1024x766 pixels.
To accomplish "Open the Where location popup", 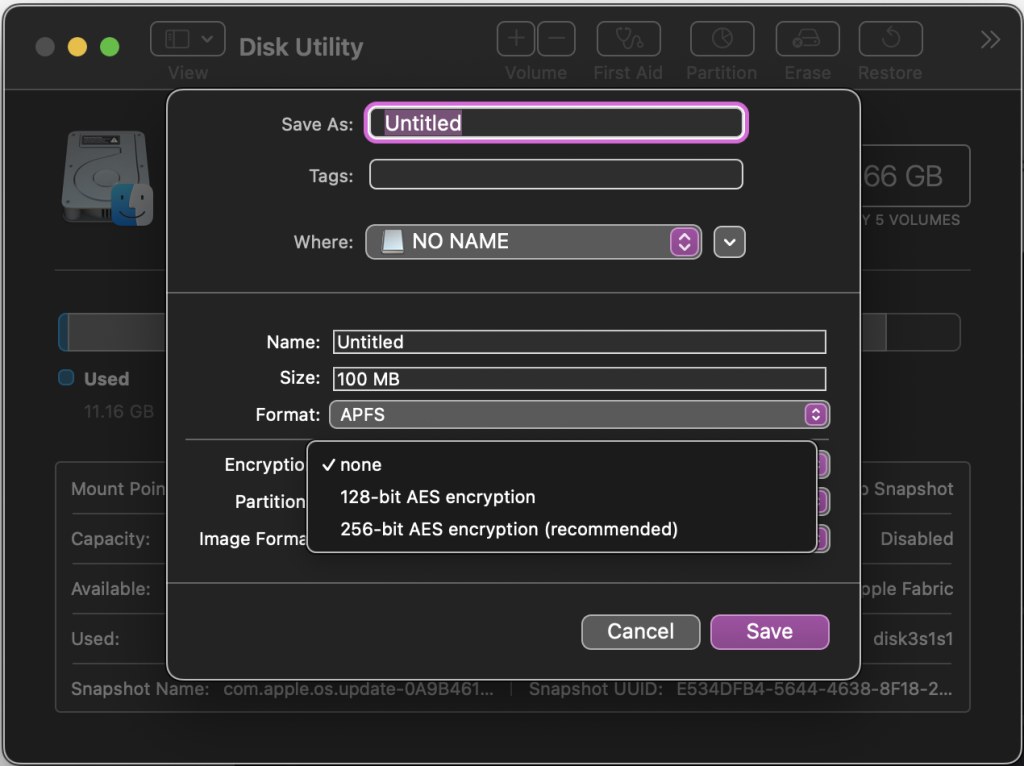I will click(x=533, y=242).
